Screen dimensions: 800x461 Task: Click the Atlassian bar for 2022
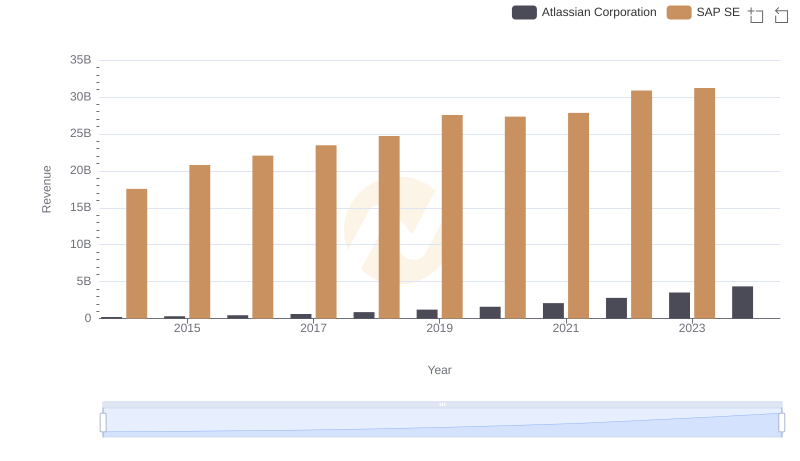coord(616,308)
